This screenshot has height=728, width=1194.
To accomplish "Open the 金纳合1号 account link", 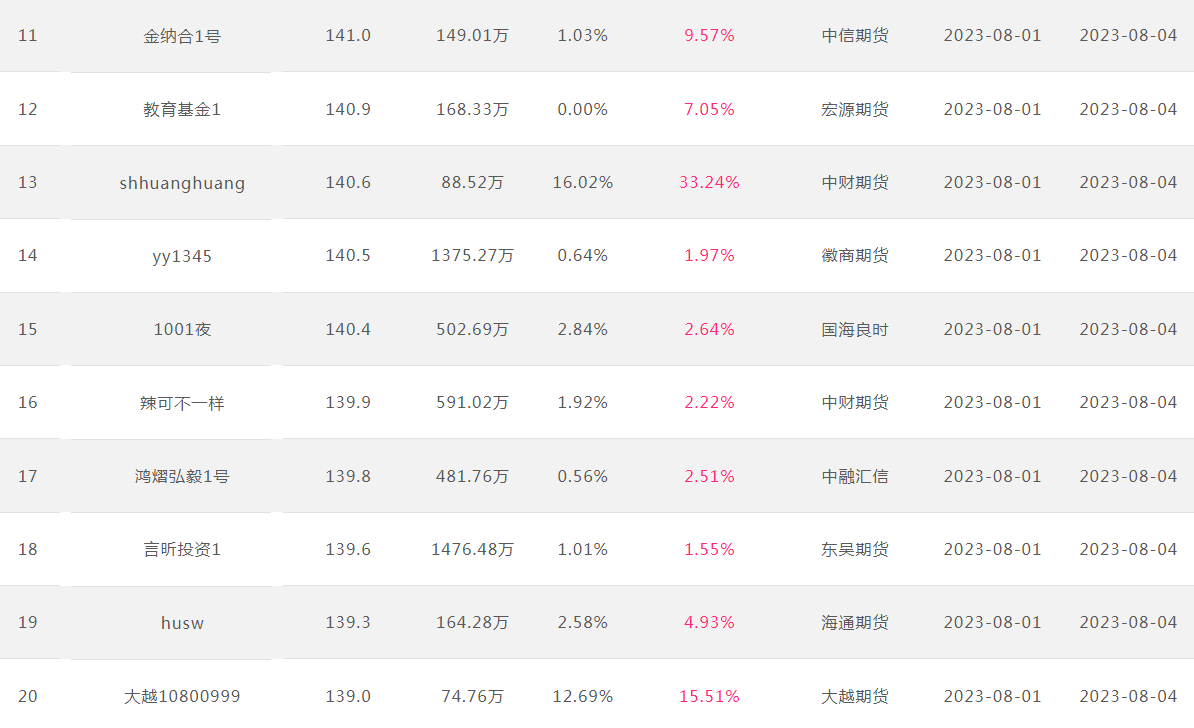I will pyautogui.click(x=182, y=36).
